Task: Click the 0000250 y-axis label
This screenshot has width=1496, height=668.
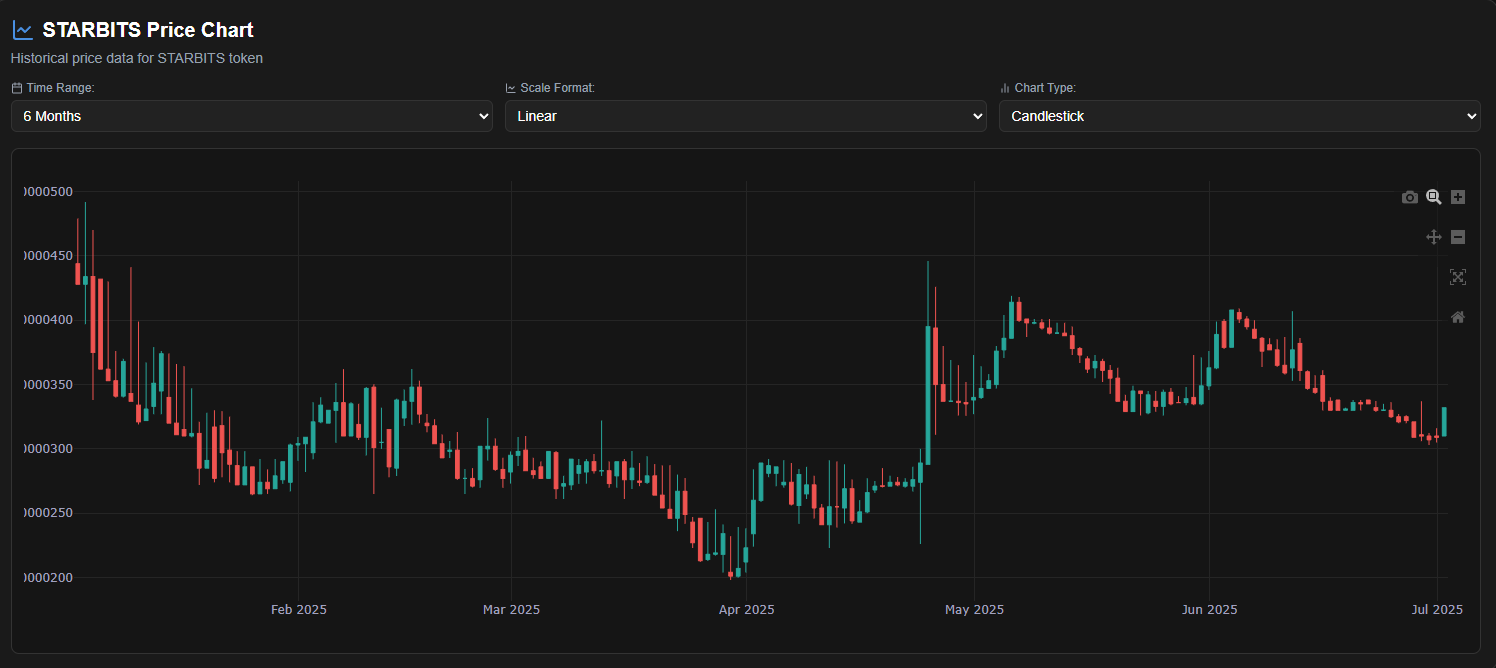Action: click(48, 513)
